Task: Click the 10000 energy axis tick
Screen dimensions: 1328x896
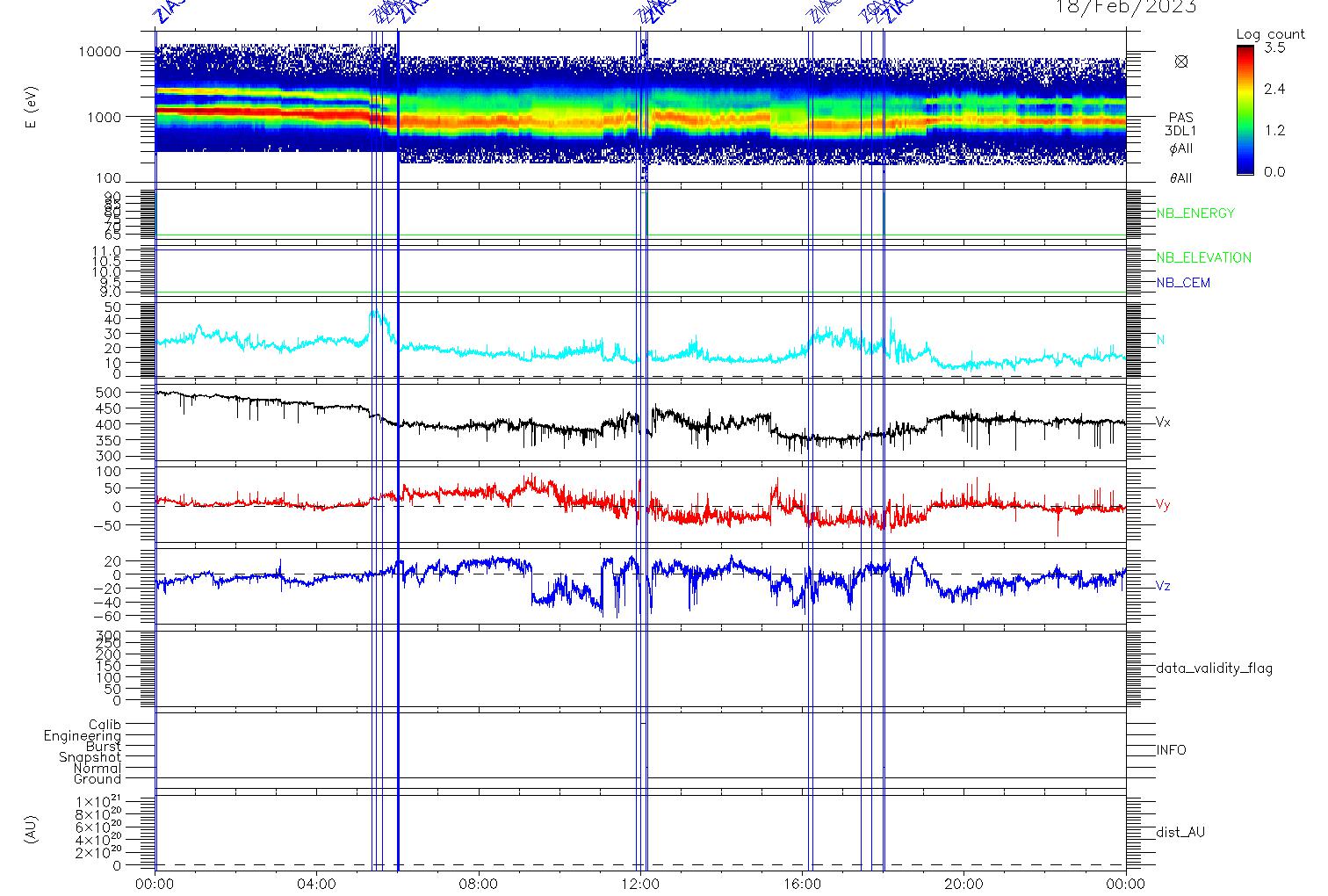Action: tap(100, 52)
